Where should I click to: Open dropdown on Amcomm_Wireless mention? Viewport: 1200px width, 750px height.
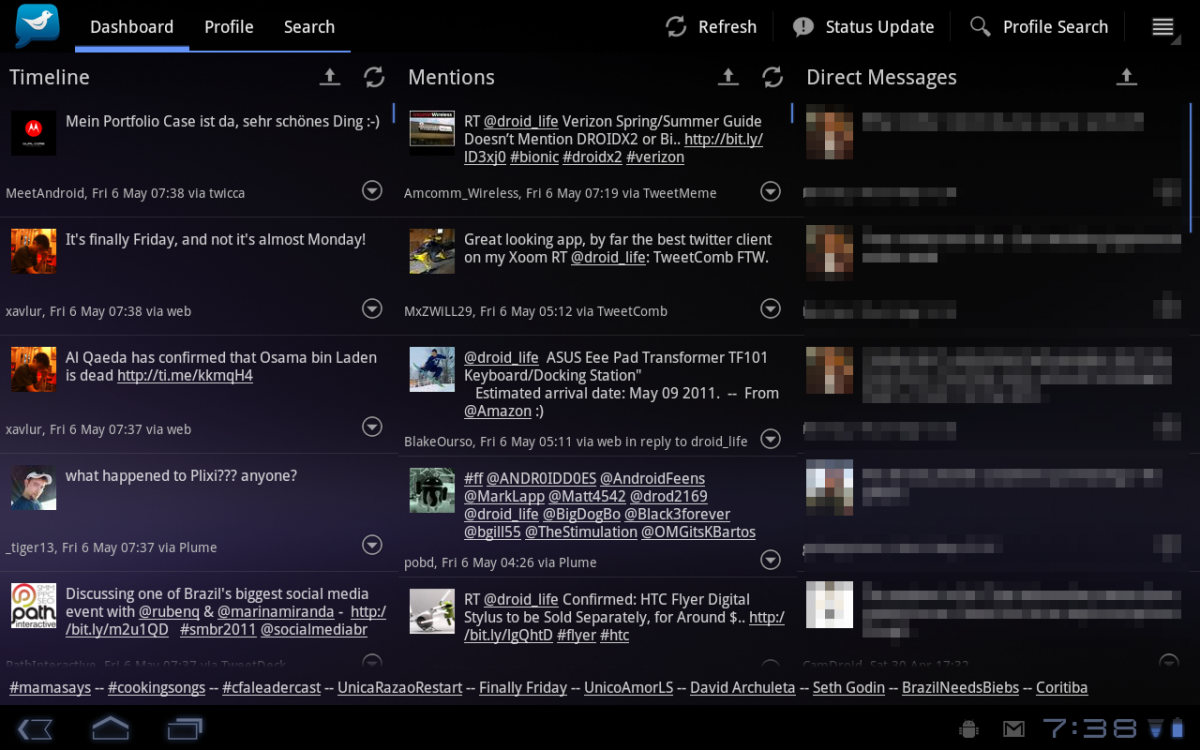click(770, 190)
